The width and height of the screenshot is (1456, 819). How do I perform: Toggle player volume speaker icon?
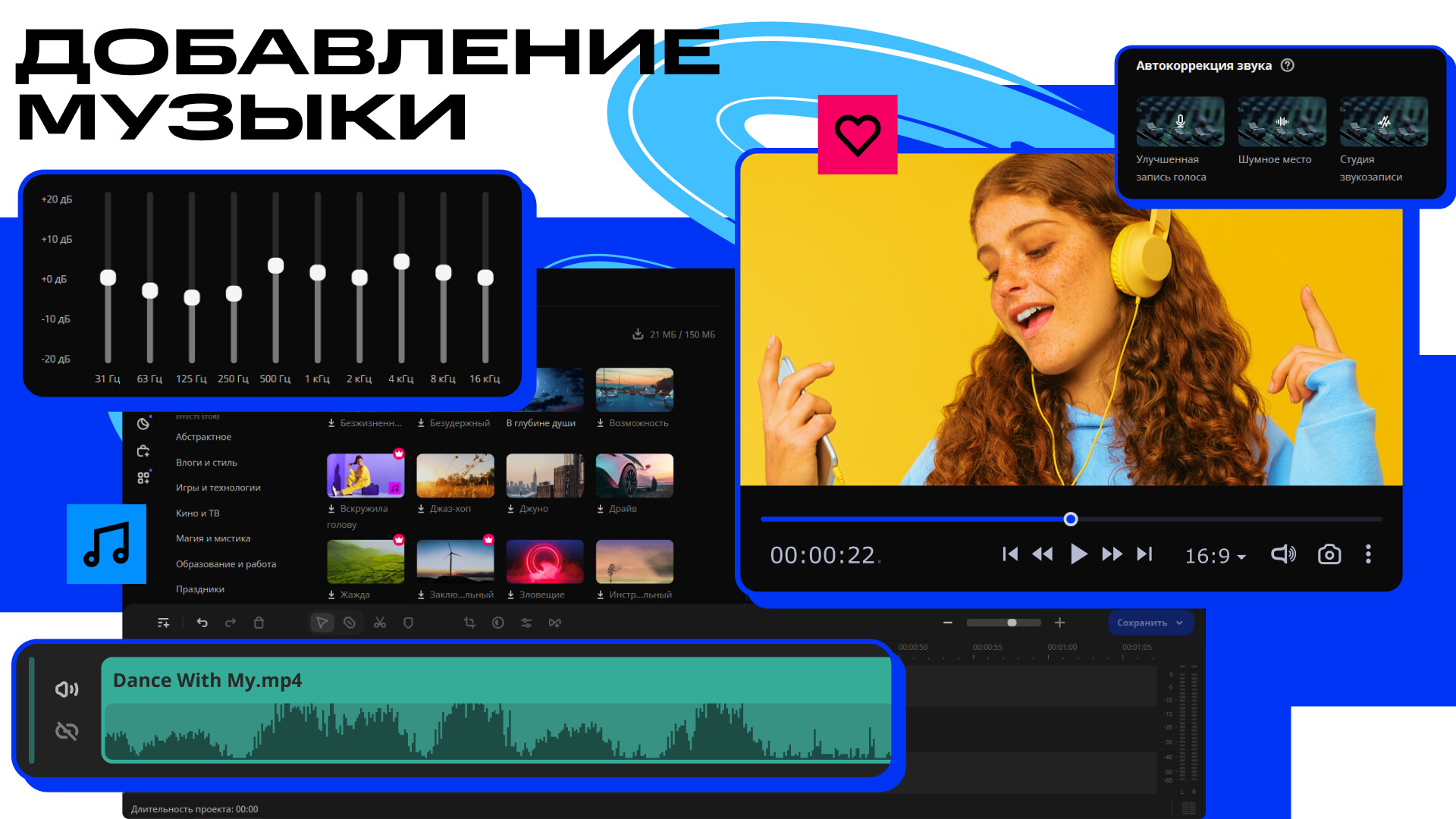pos(1283,554)
